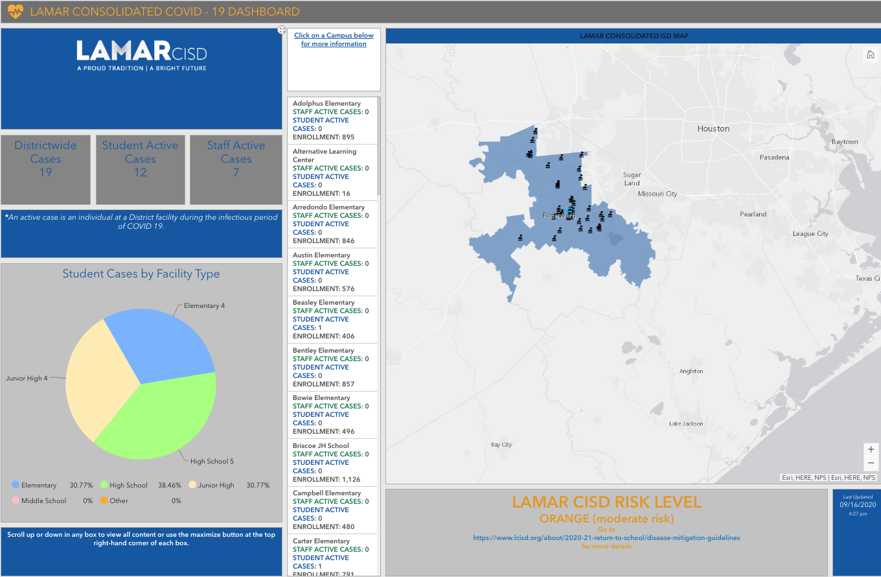Choose Bentley Elementary from the list
Image resolution: width=881 pixels, height=577 pixels.
(333, 367)
